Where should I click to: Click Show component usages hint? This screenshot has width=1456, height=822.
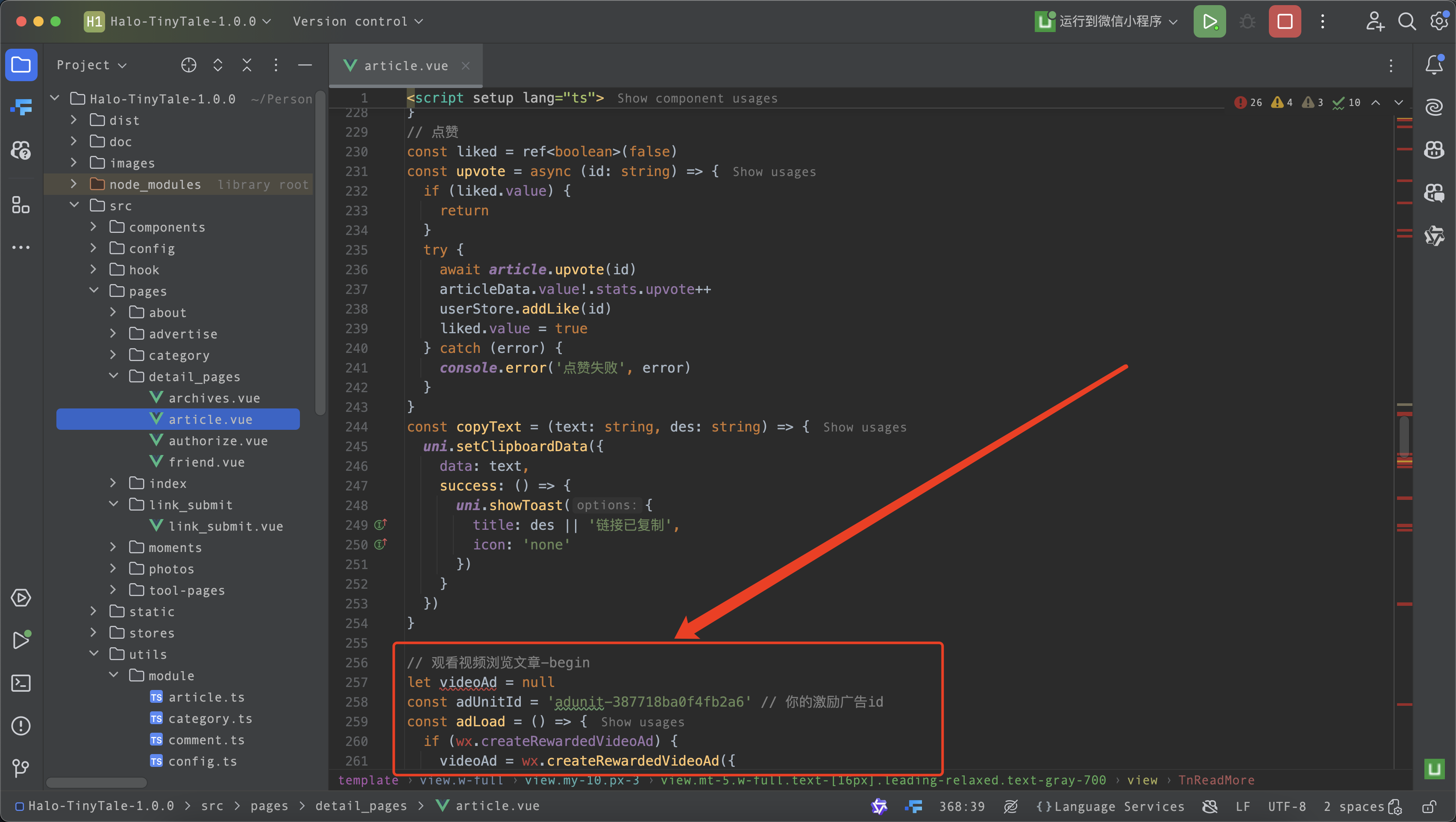[x=697, y=98]
